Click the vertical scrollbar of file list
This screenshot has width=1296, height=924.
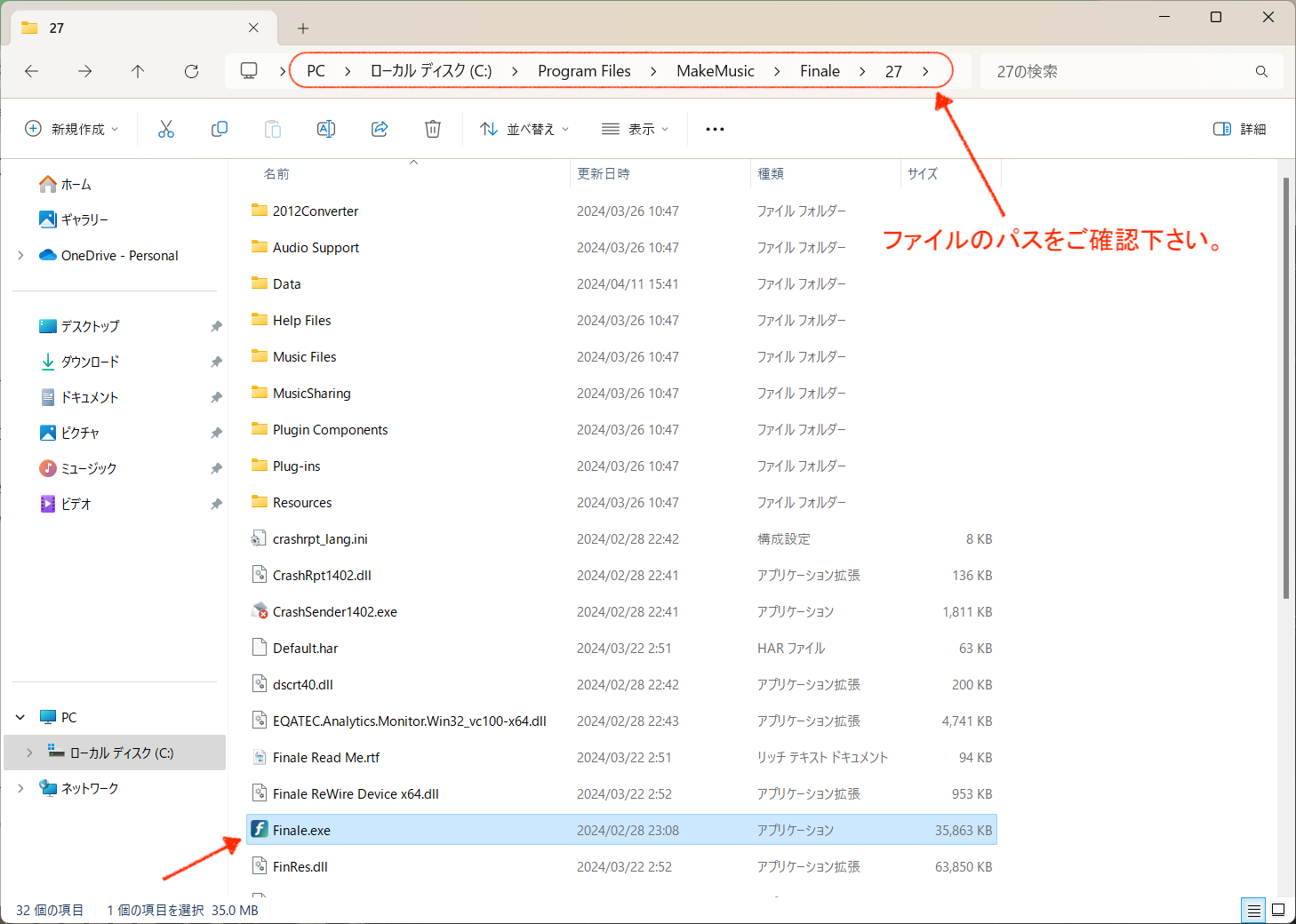pyautogui.click(x=1286, y=387)
